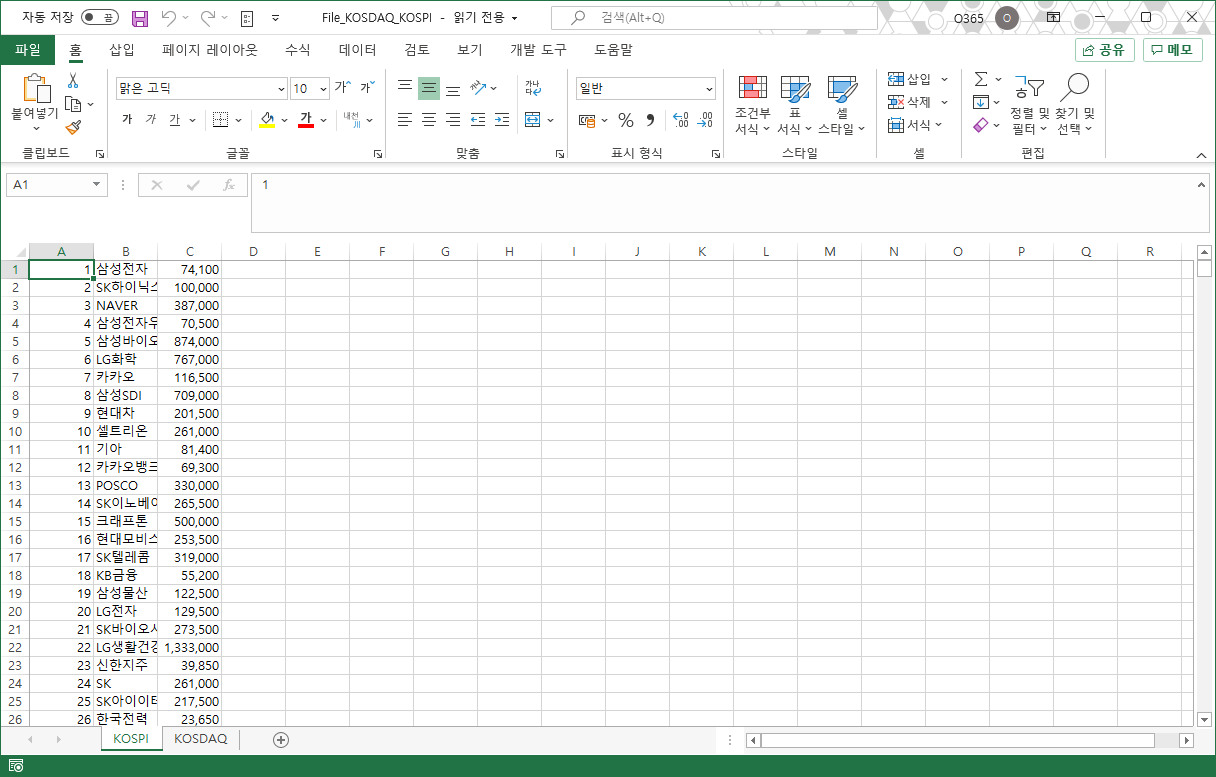1216x777 pixels.
Task: Switch to the 삽입 ribbon tab
Action: tap(122, 49)
